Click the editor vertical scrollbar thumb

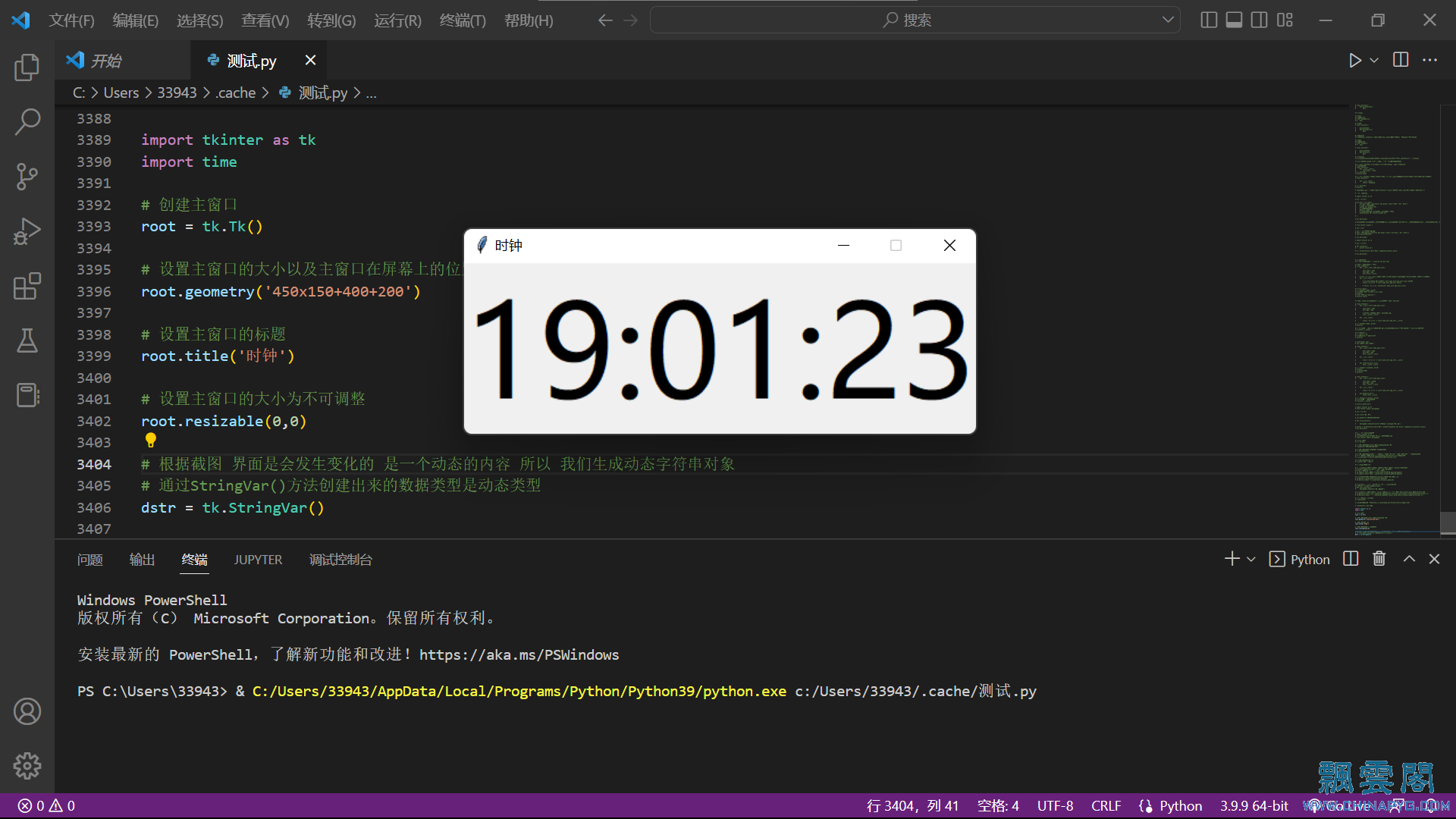(1448, 523)
